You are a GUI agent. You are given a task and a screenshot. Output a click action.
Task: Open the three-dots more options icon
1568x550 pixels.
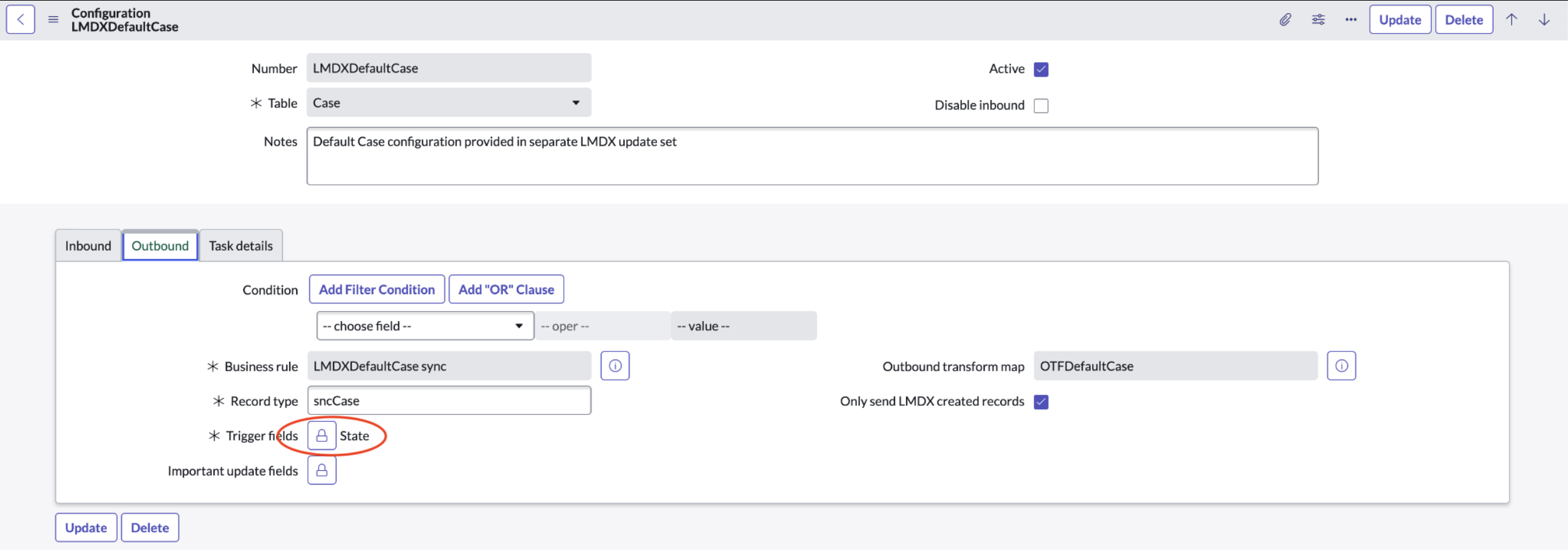pyautogui.click(x=1350, y=19)
